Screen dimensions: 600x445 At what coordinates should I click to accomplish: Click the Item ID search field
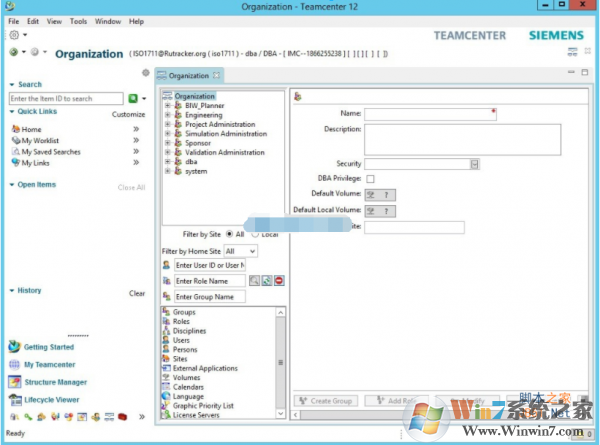click(x=66, y=98)
